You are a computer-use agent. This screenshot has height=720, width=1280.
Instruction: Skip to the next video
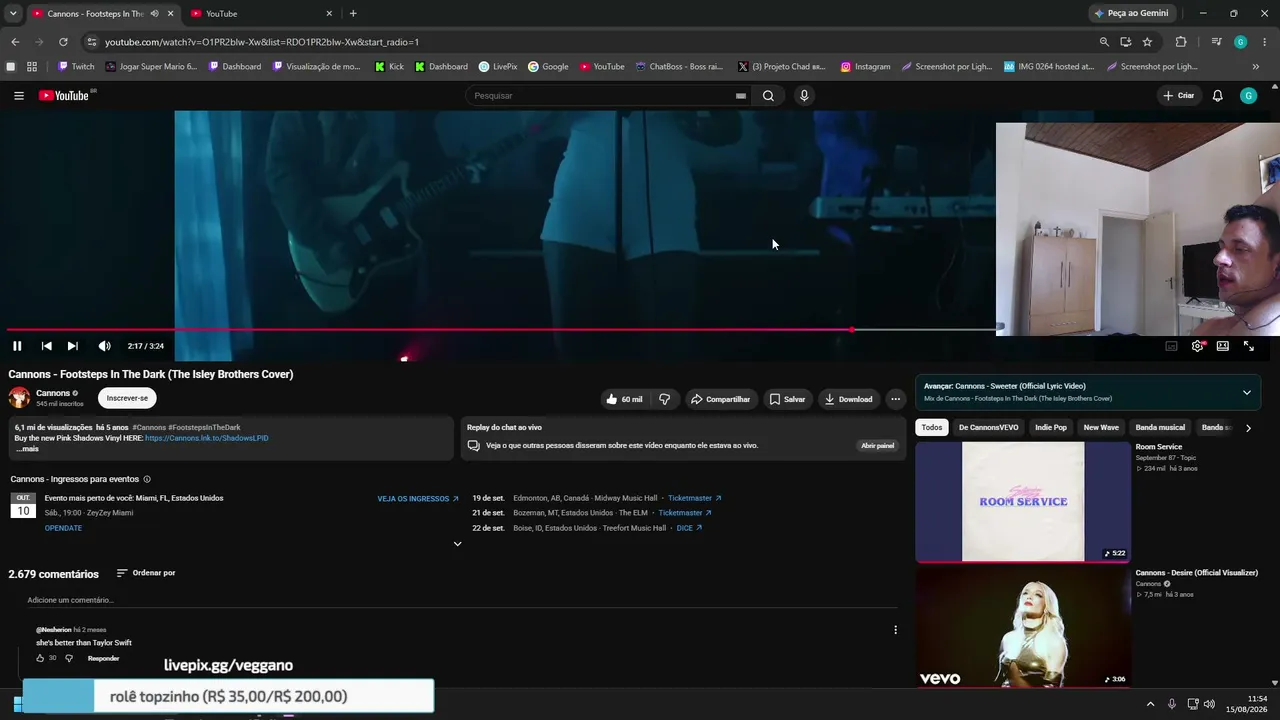tap(72, 346)
